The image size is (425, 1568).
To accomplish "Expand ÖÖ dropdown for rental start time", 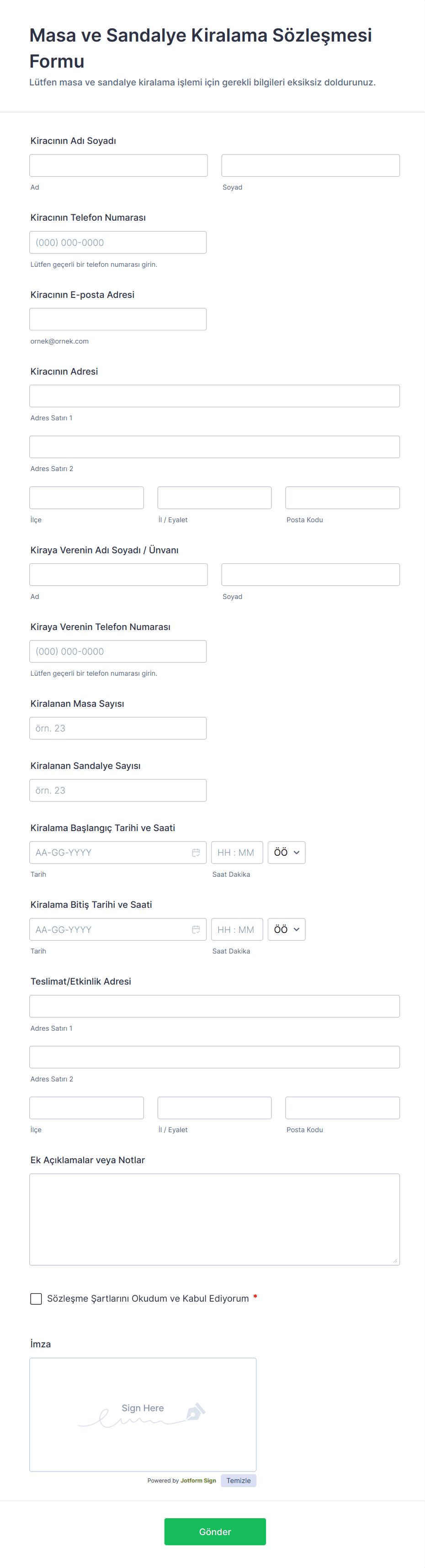I will coord(286,852).
